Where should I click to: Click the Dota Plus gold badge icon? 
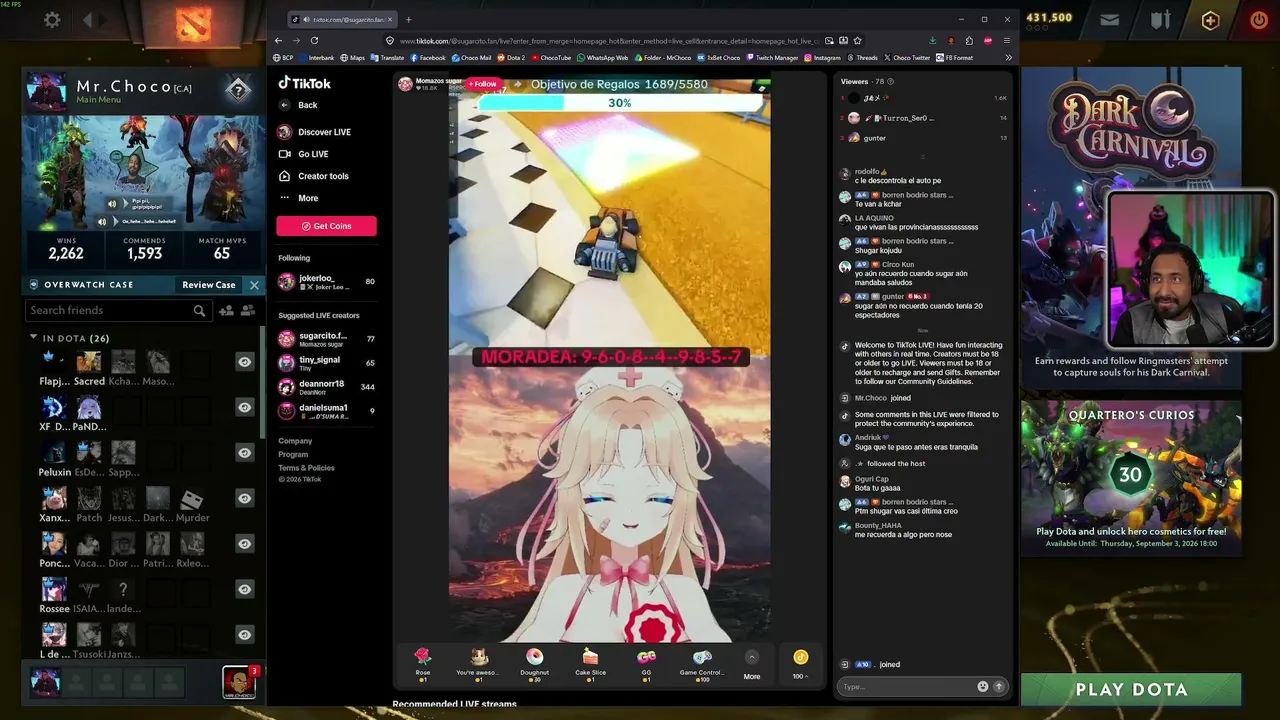click(1210, 20)
